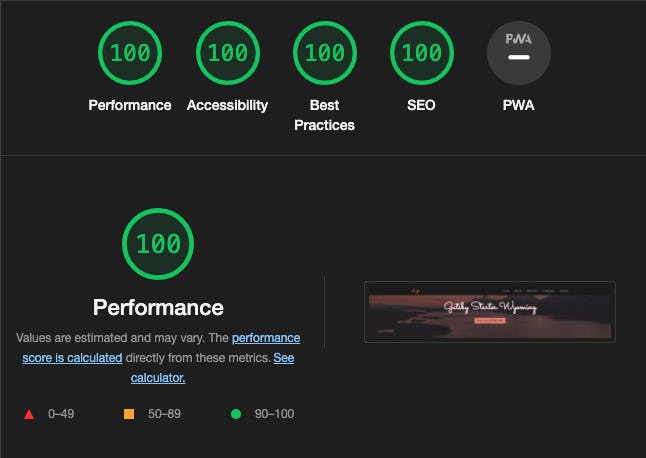Click the red triangle legend icon

pos(28,414)
